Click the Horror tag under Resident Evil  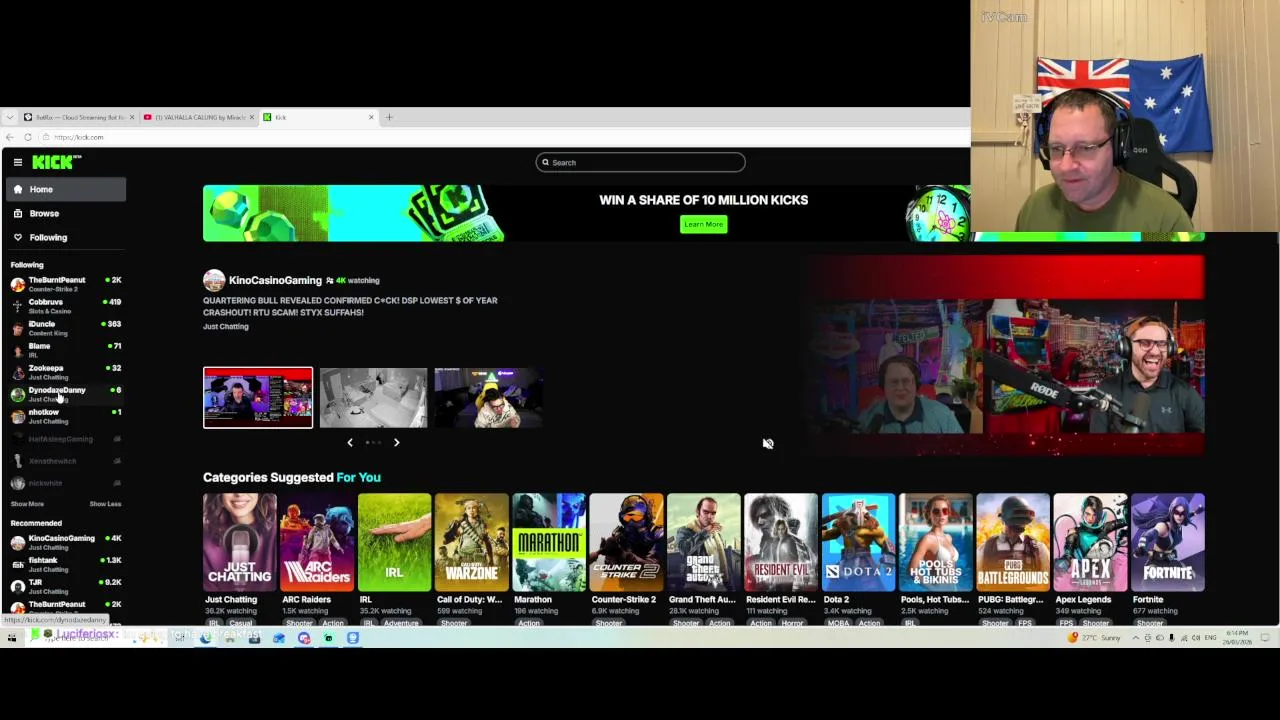tap(792, 623)
